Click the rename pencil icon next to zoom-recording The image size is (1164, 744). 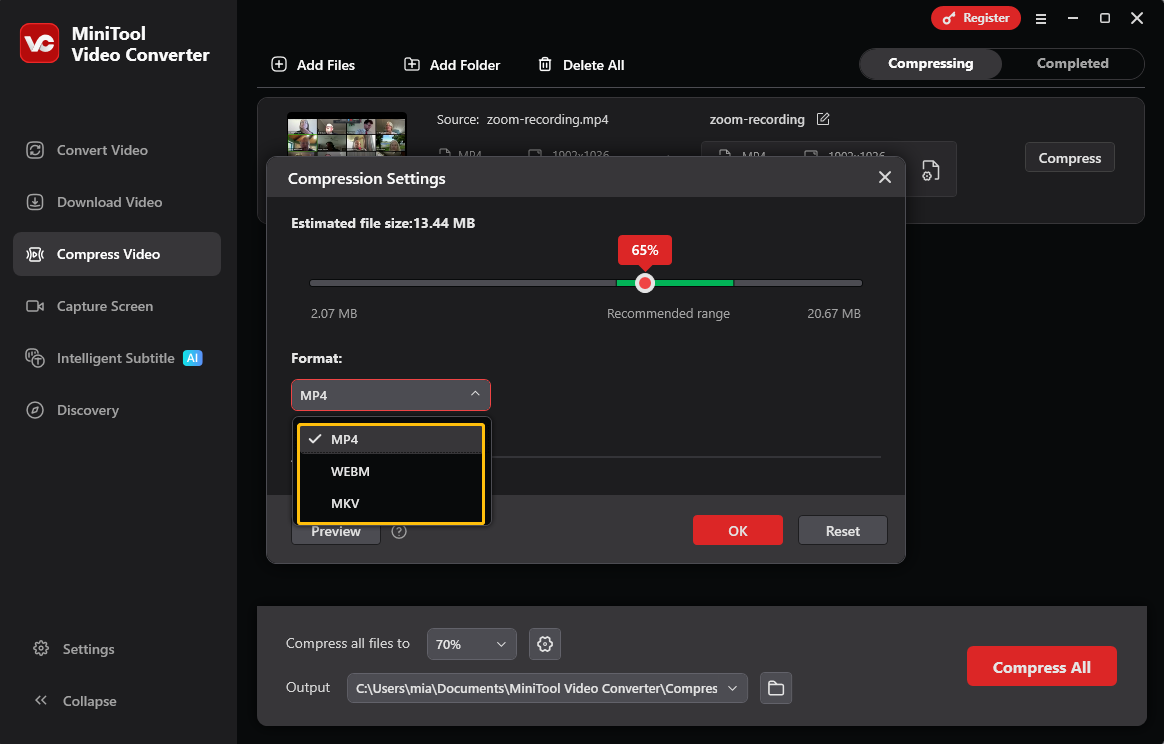(x=823, y=119)
